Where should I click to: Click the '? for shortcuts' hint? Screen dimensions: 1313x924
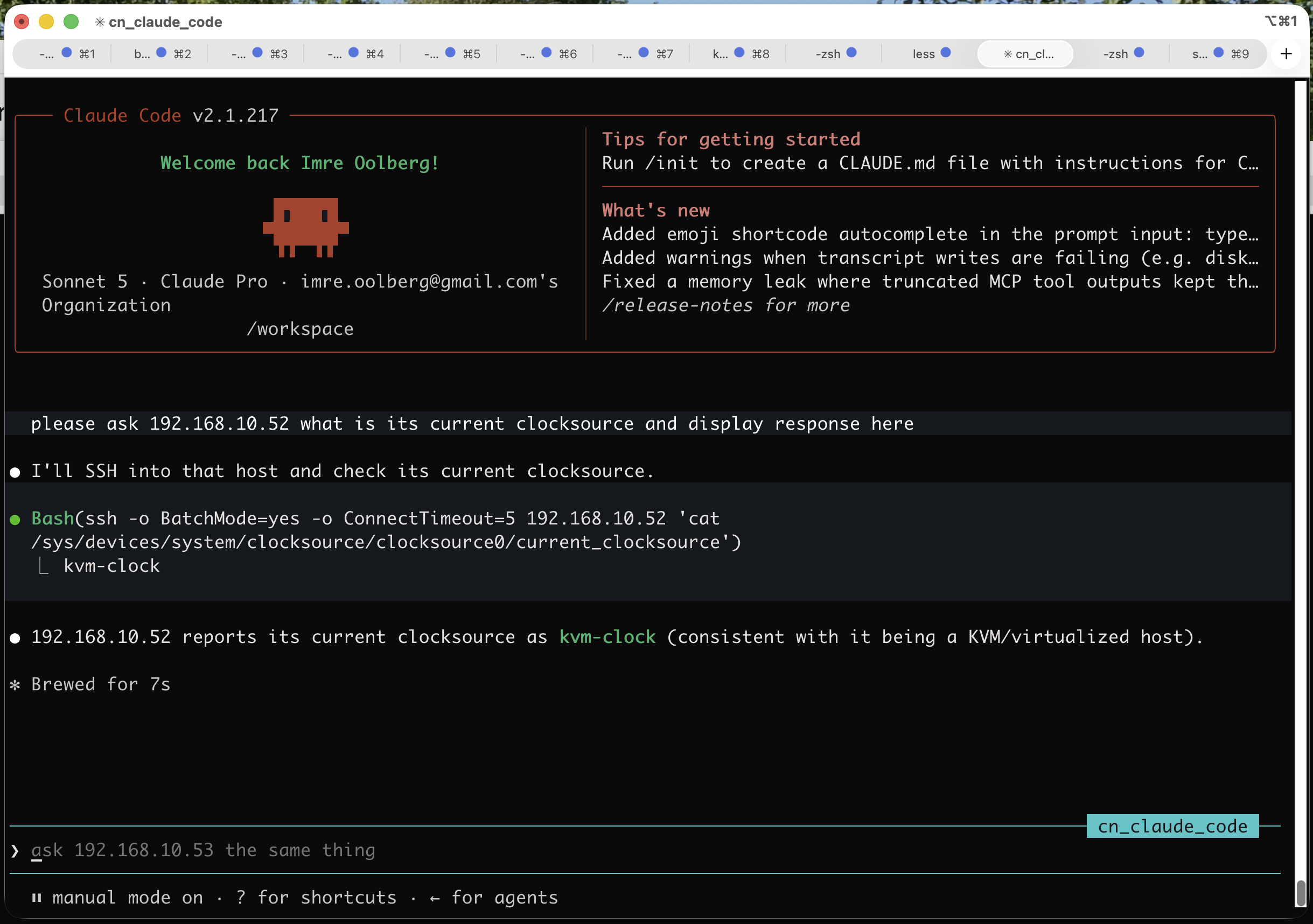pos(316,898)
